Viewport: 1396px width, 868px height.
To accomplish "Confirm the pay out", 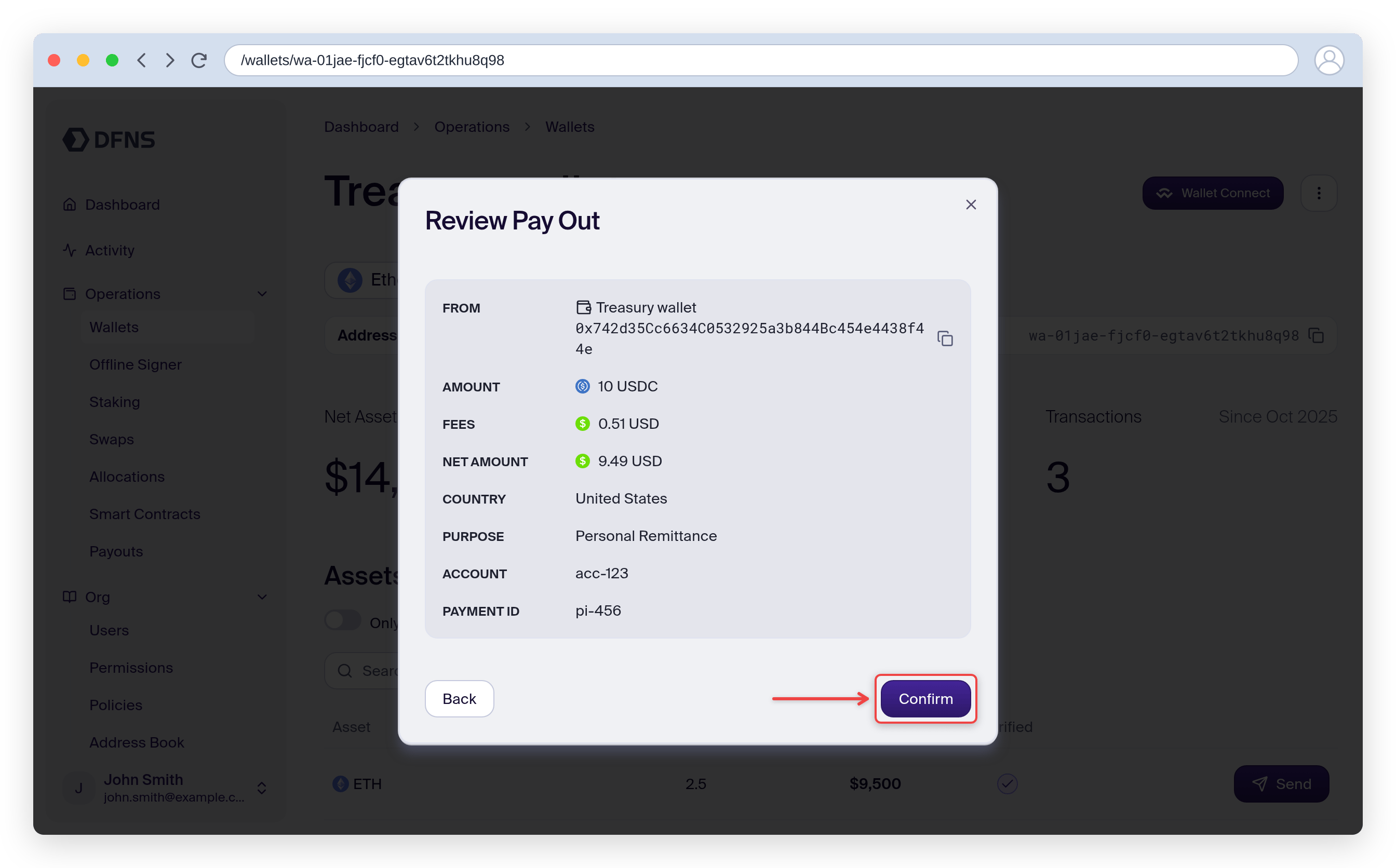I will tap(925, 698).
